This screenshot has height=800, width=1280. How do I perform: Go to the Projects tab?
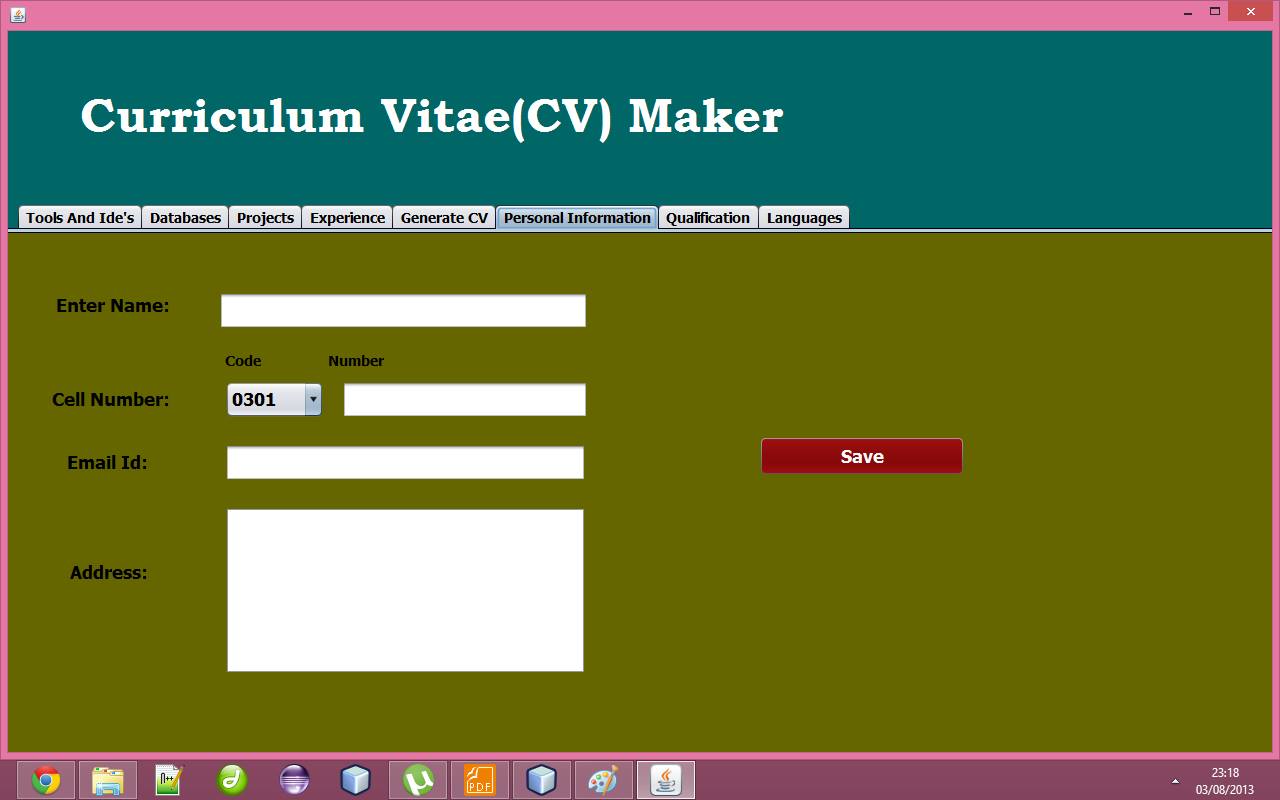pos(265,217)
